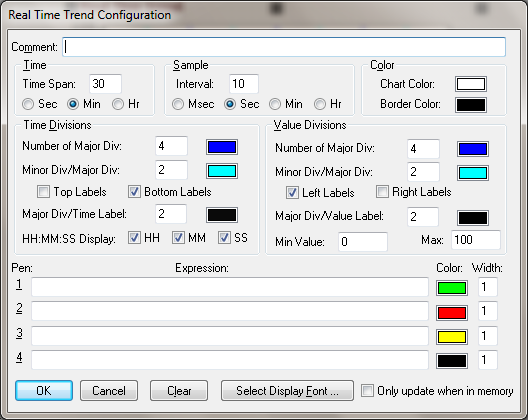Enable the Right Labels checkbox
Screen dimensions: 528x420
[382, 192]
